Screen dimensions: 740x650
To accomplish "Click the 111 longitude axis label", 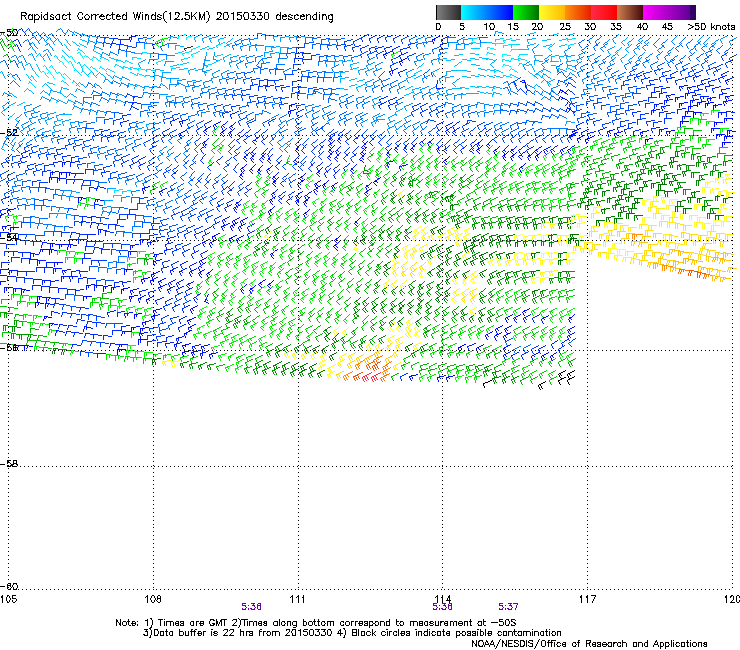I will click(x=297, y=599).
